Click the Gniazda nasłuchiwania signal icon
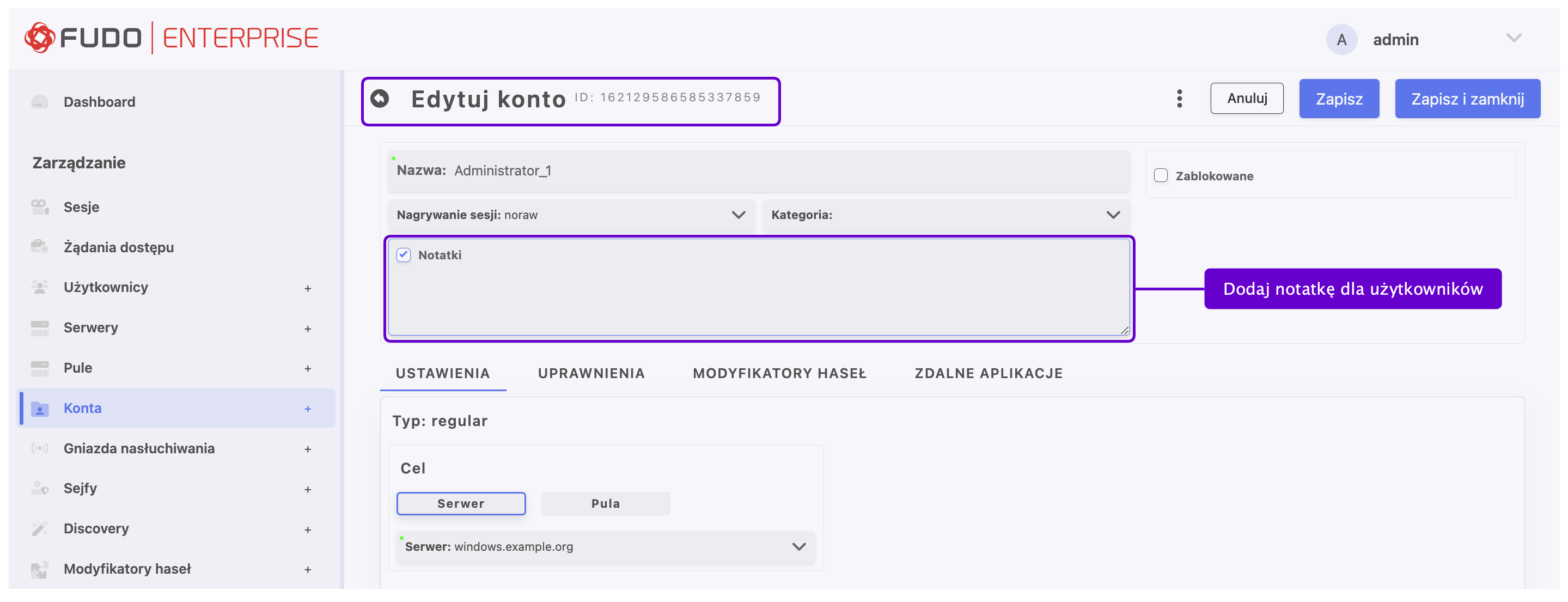1568x602 pixels. 40,448
